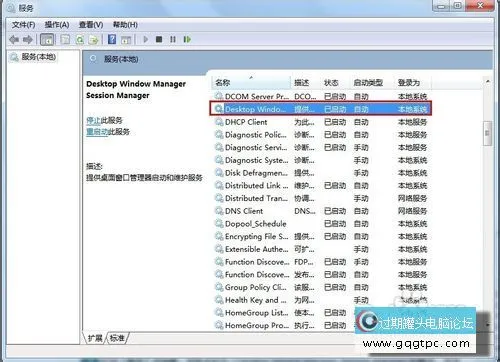Click the Export List toolbar icon

(x=94, y=40)
